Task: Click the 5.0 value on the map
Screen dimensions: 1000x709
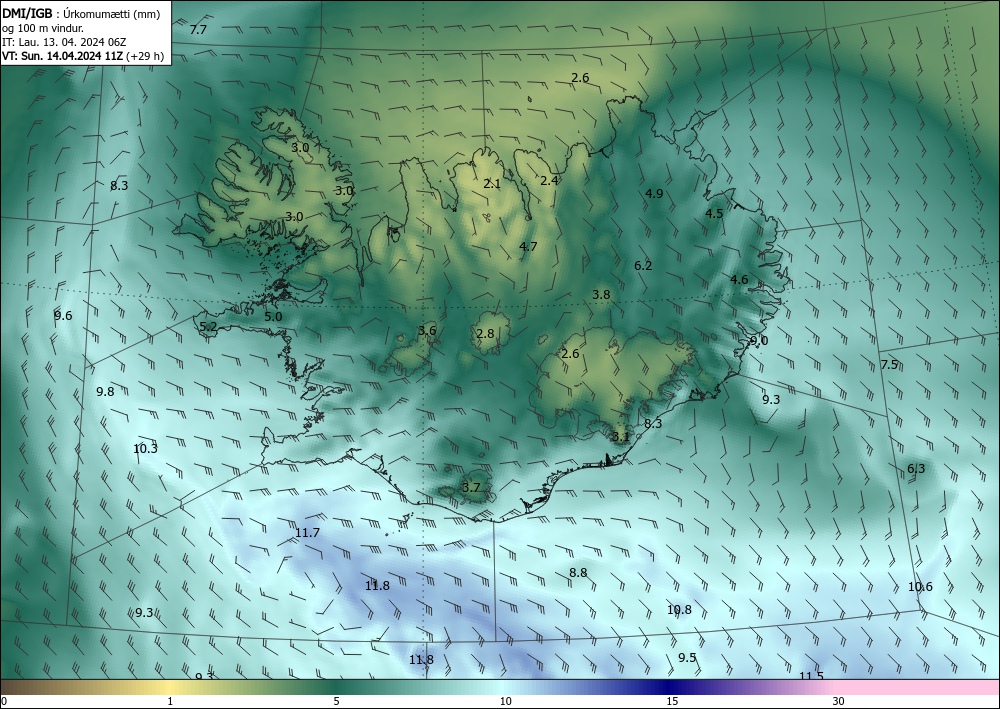Action: point(273,316)
